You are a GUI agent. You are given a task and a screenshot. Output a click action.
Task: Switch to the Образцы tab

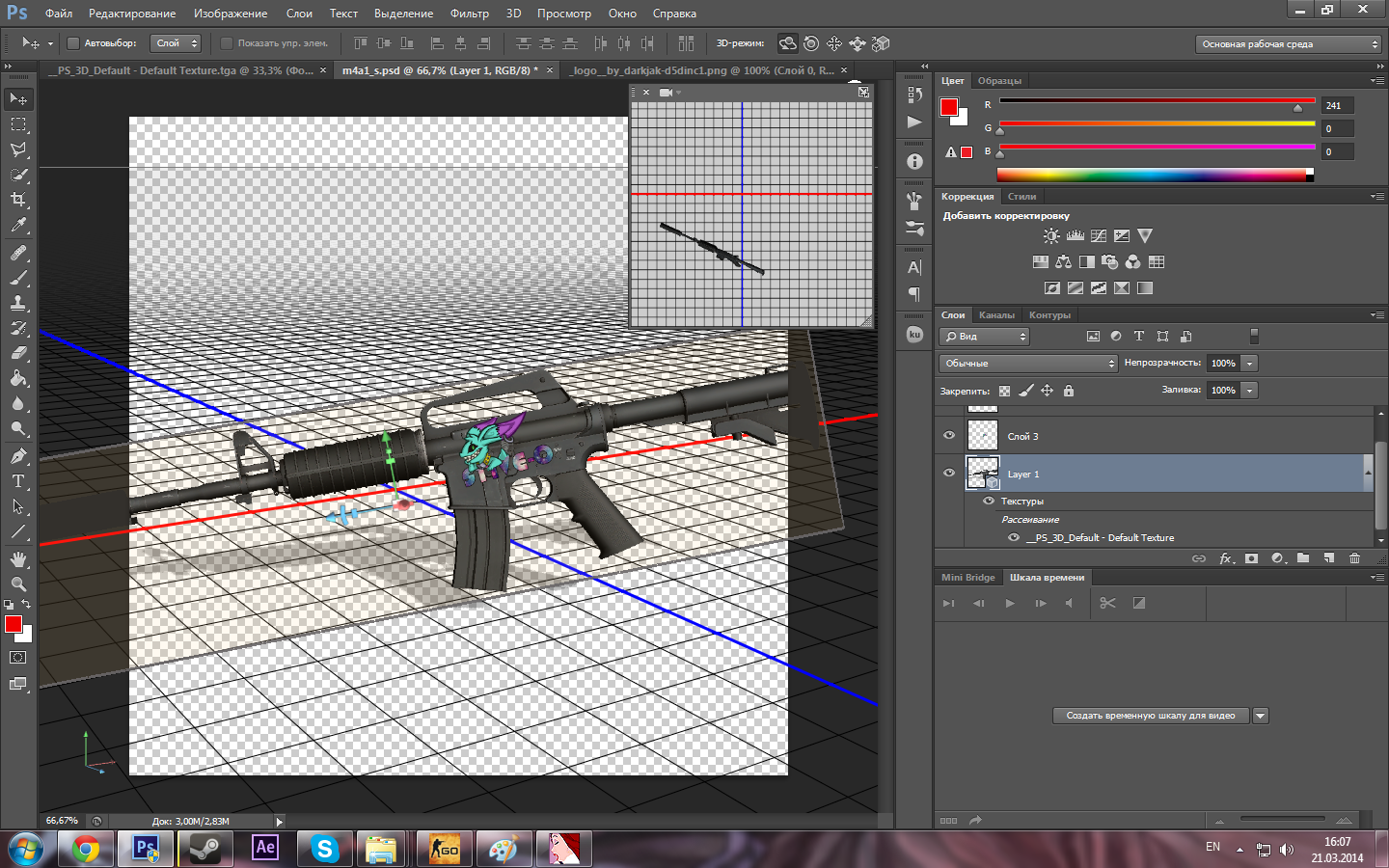[999, 81]
